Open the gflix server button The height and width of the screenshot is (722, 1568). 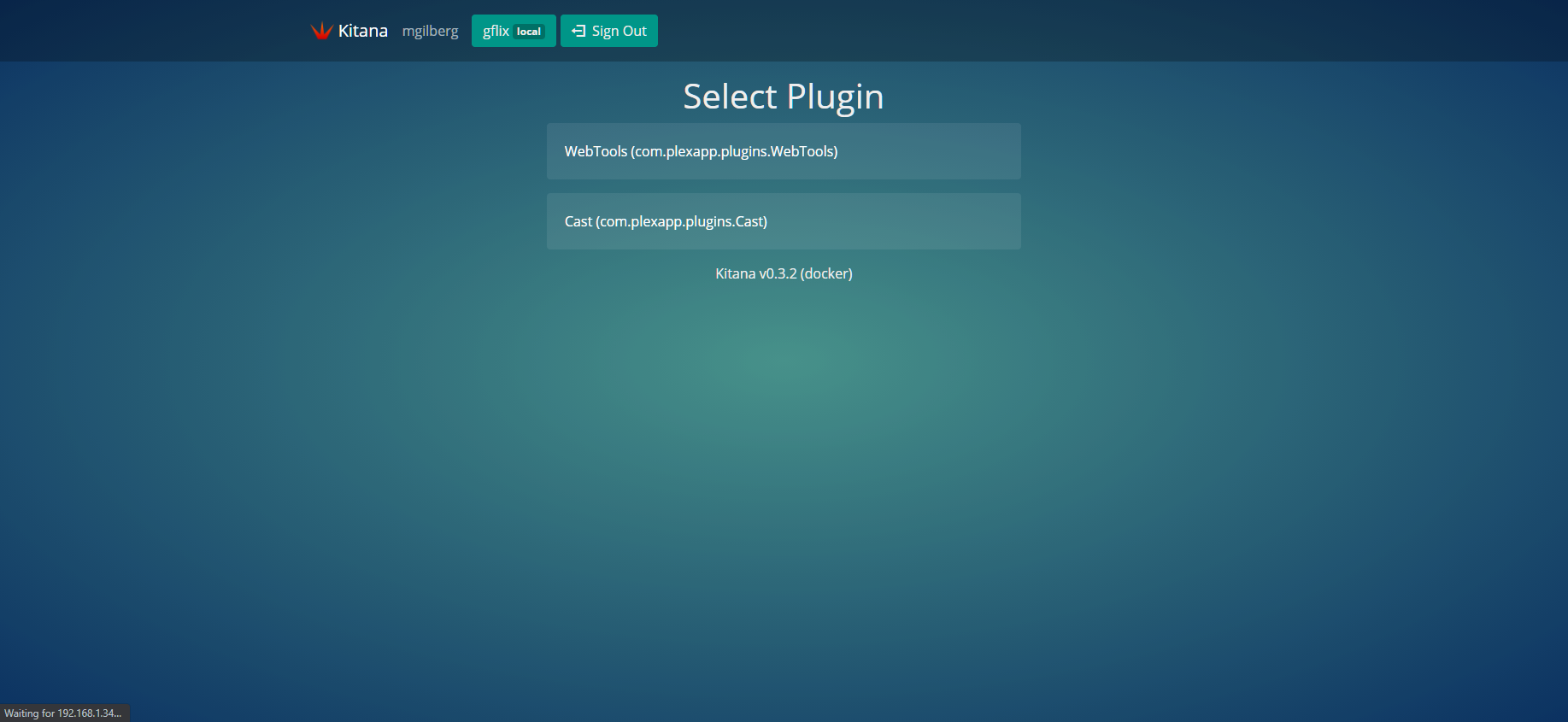point(496,31)
